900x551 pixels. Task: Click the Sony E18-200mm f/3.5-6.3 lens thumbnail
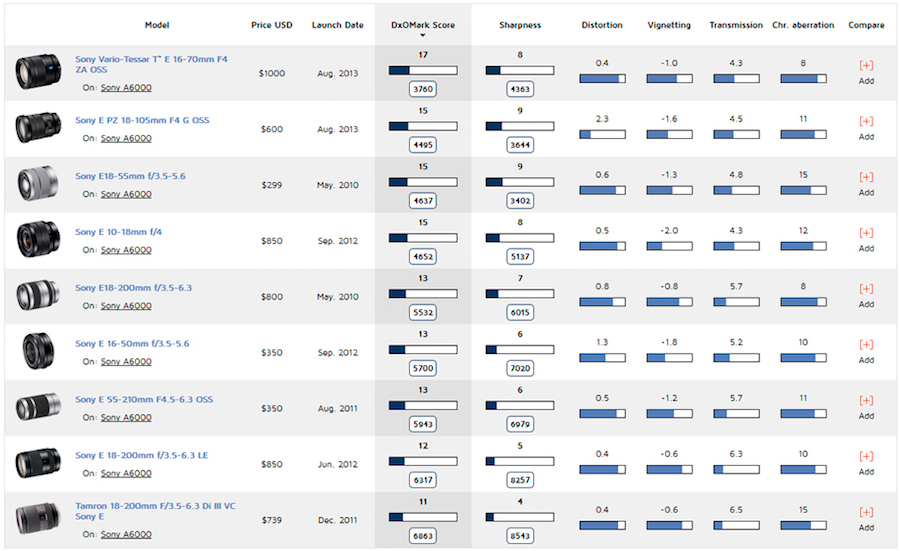[39, 296]
